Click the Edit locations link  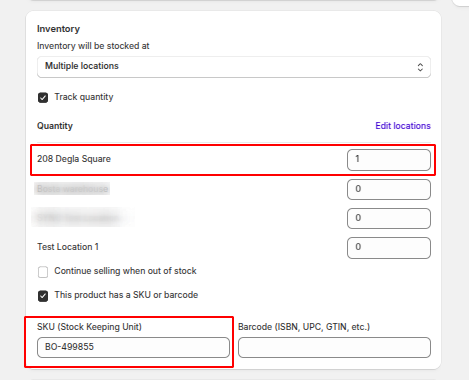pos(403,126)
